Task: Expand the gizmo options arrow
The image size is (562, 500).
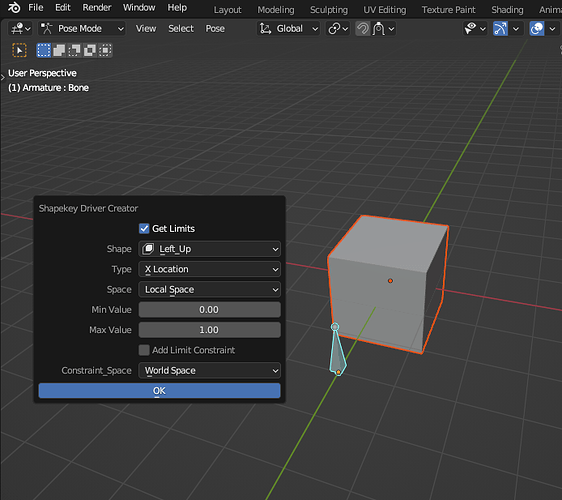Action: click(516, 29)
